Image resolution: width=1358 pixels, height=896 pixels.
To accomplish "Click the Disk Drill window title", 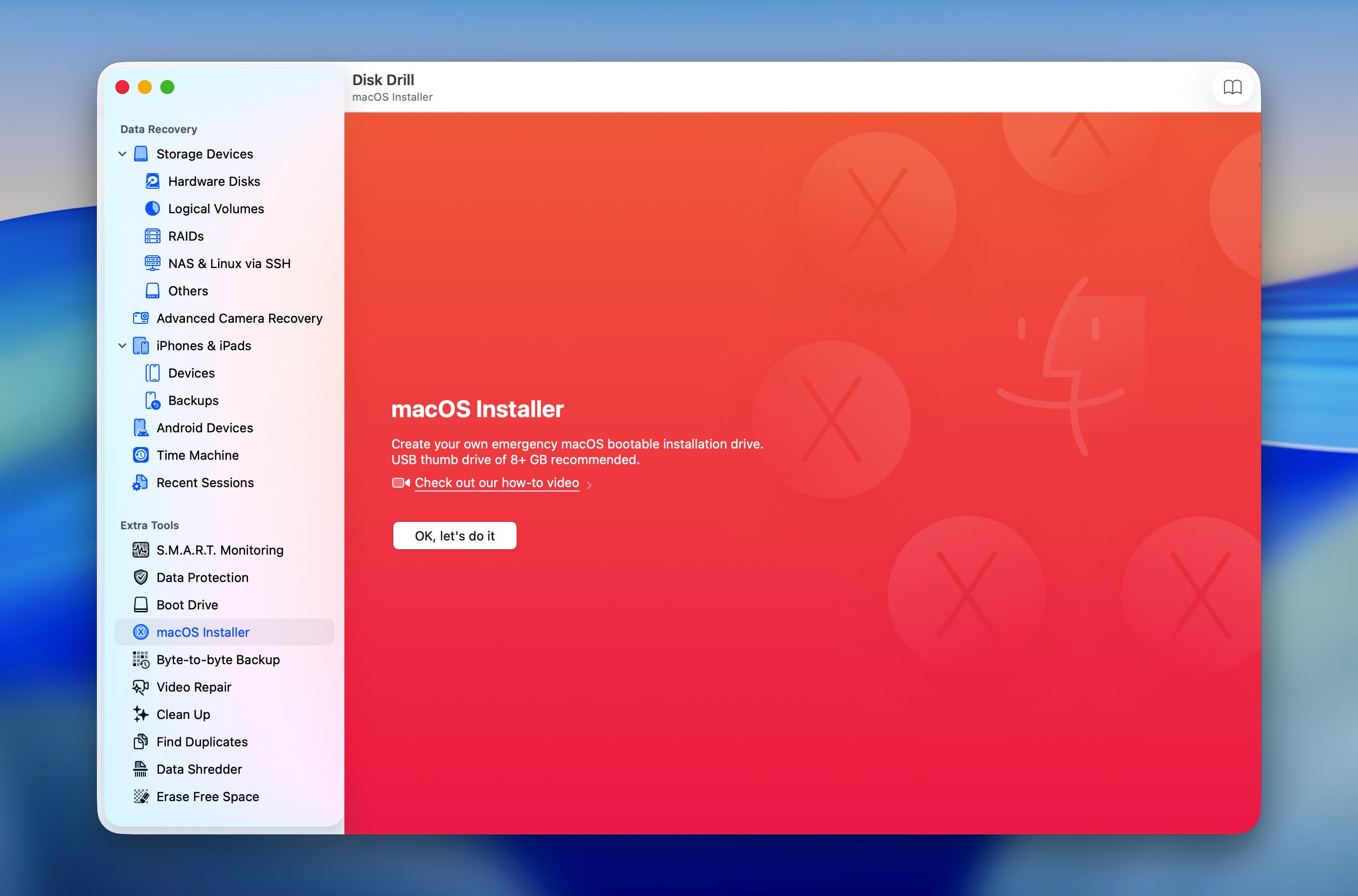I will tap(383, 80).
